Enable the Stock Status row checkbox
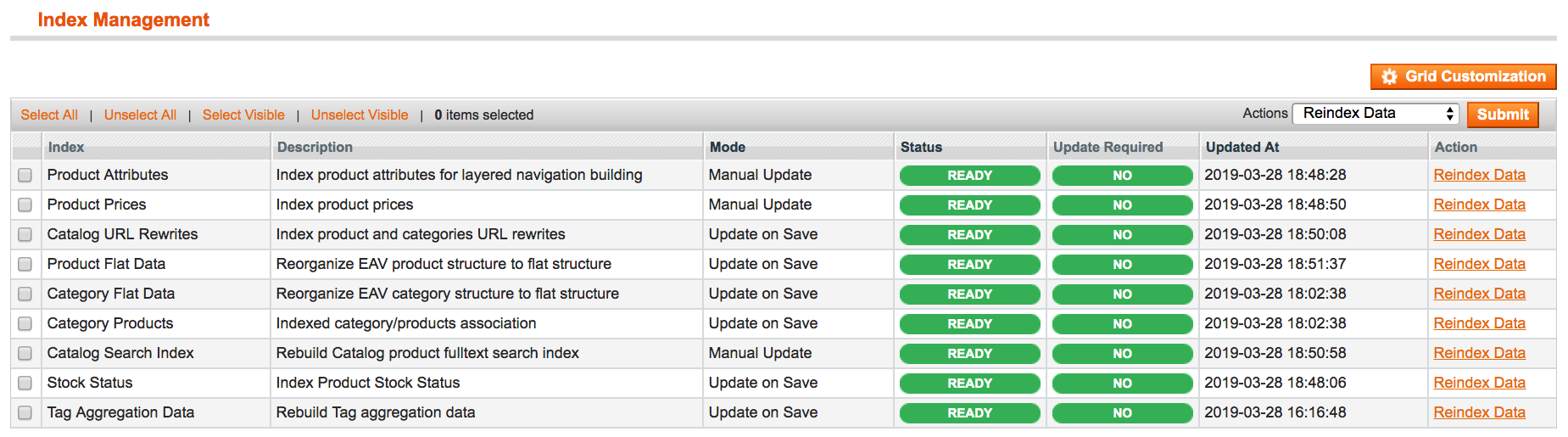Screen dimensions: 1568x437 coord(25,384)
